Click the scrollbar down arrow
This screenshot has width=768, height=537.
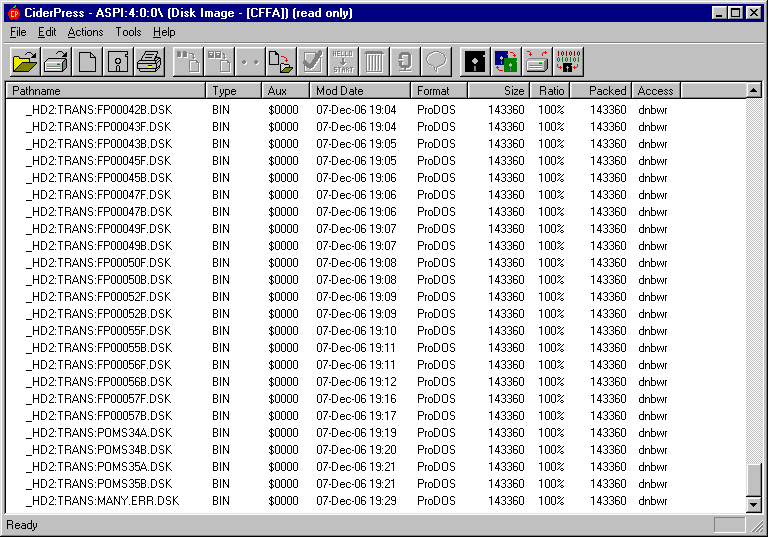[754, 505]
